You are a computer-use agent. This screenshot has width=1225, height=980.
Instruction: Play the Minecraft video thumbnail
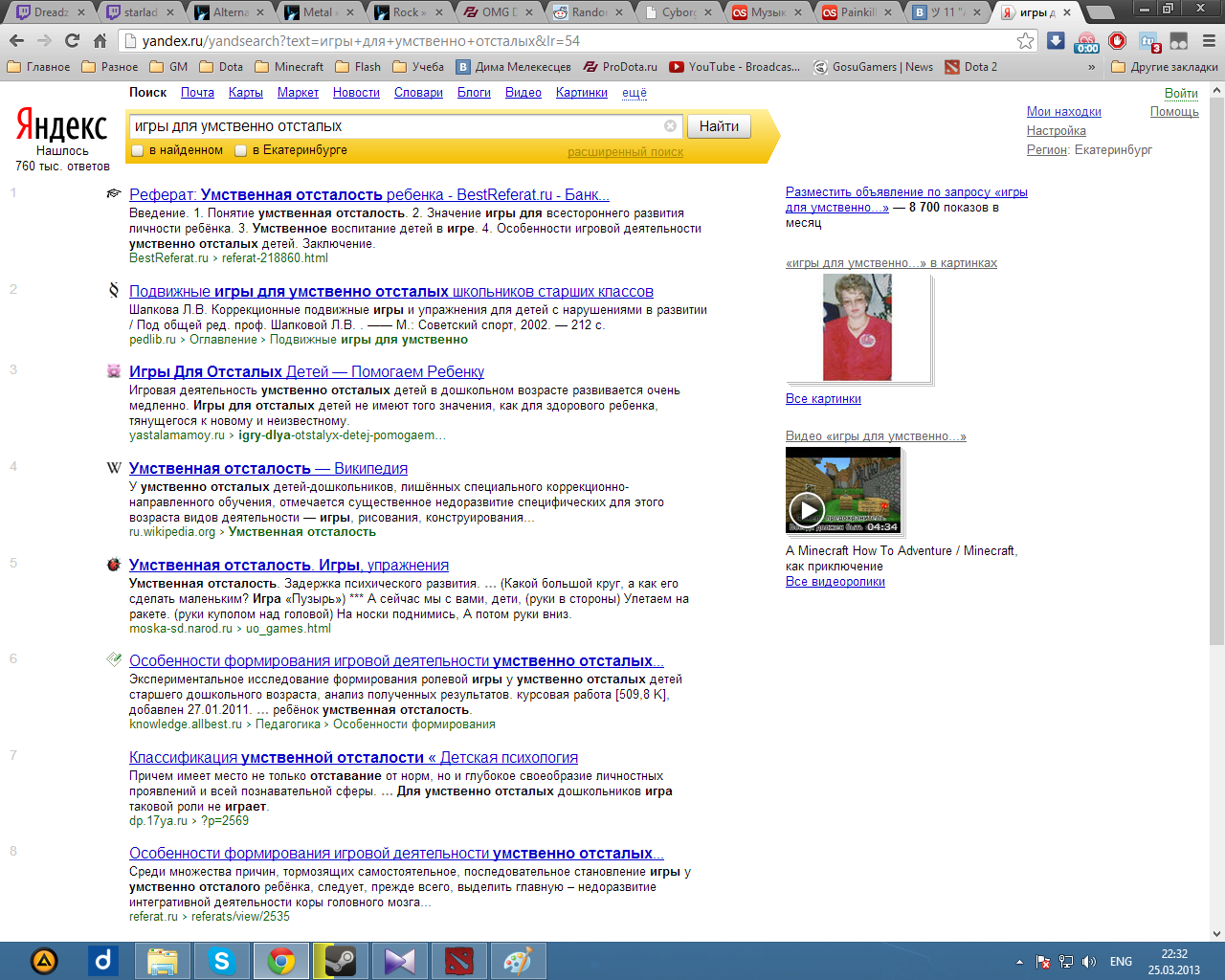click(x=843, y=490)
